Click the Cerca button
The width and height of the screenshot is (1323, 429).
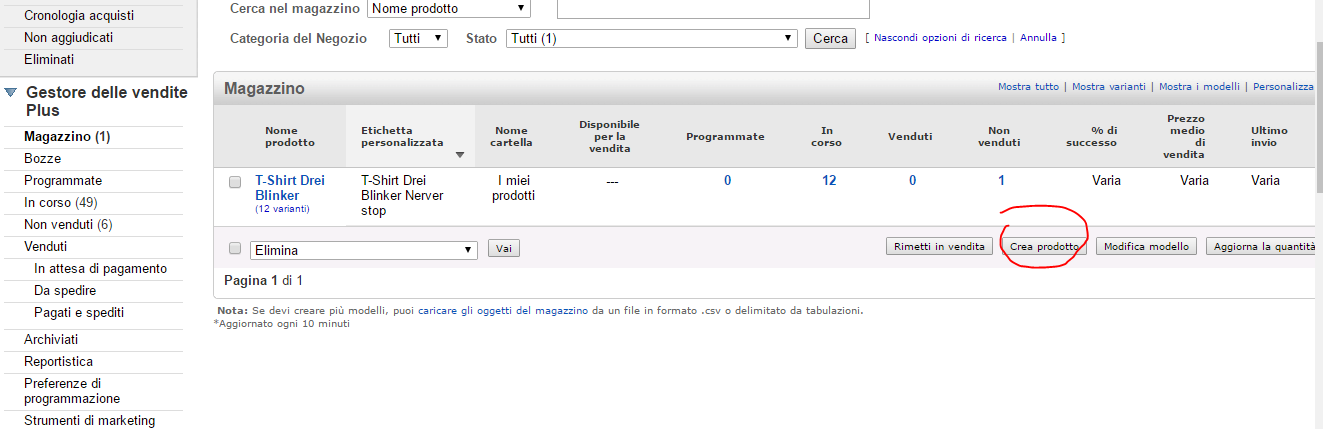830,39
